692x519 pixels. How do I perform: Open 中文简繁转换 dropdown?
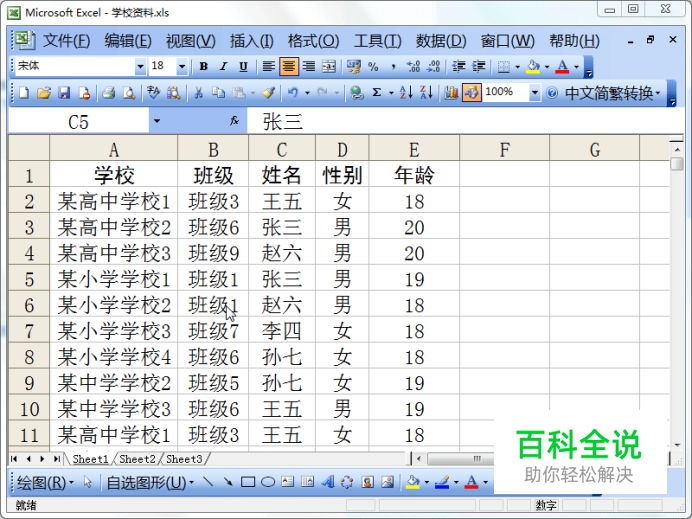(613, 93)
